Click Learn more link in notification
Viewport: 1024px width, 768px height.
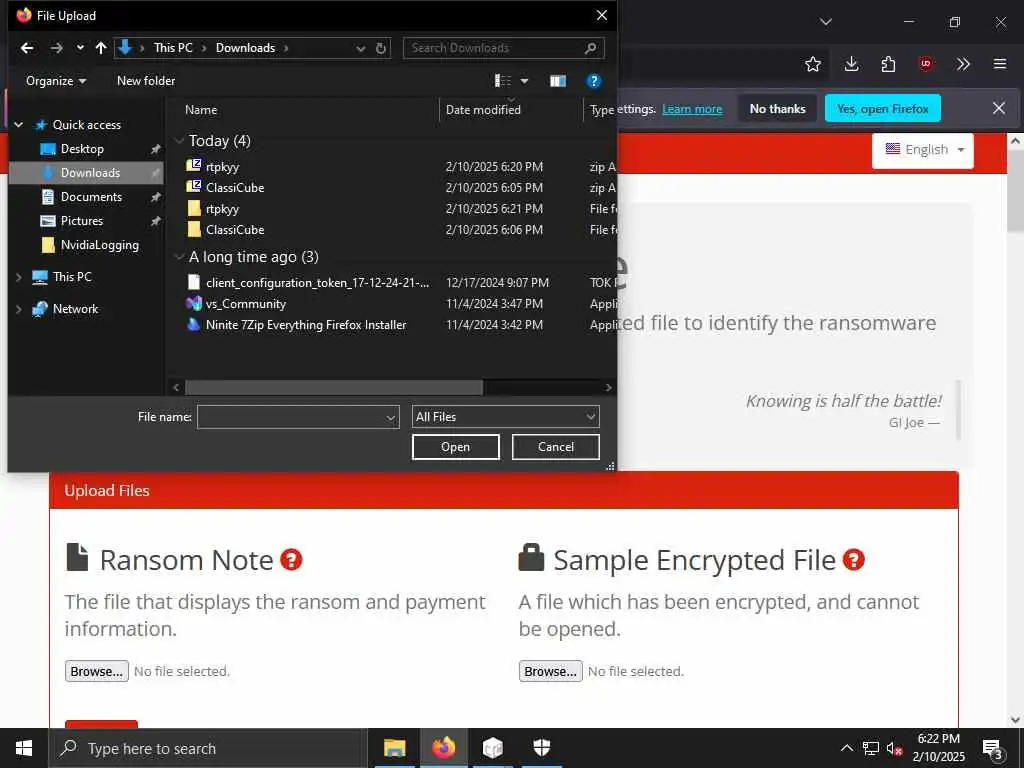click(692, 109)
